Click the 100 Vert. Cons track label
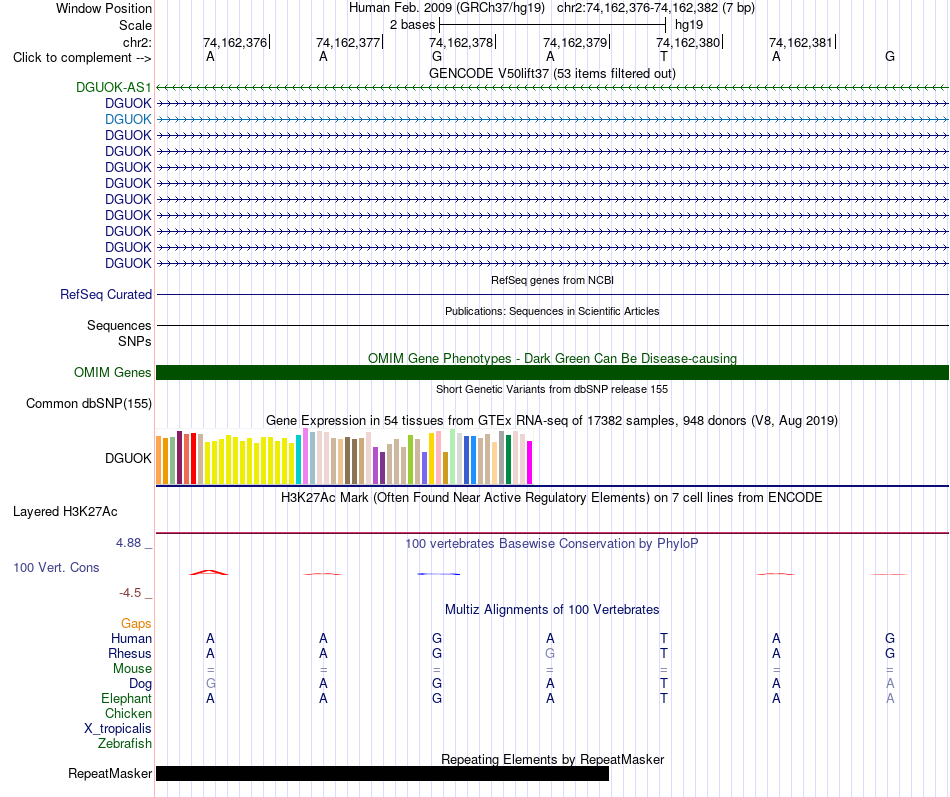 click(56, 568)
